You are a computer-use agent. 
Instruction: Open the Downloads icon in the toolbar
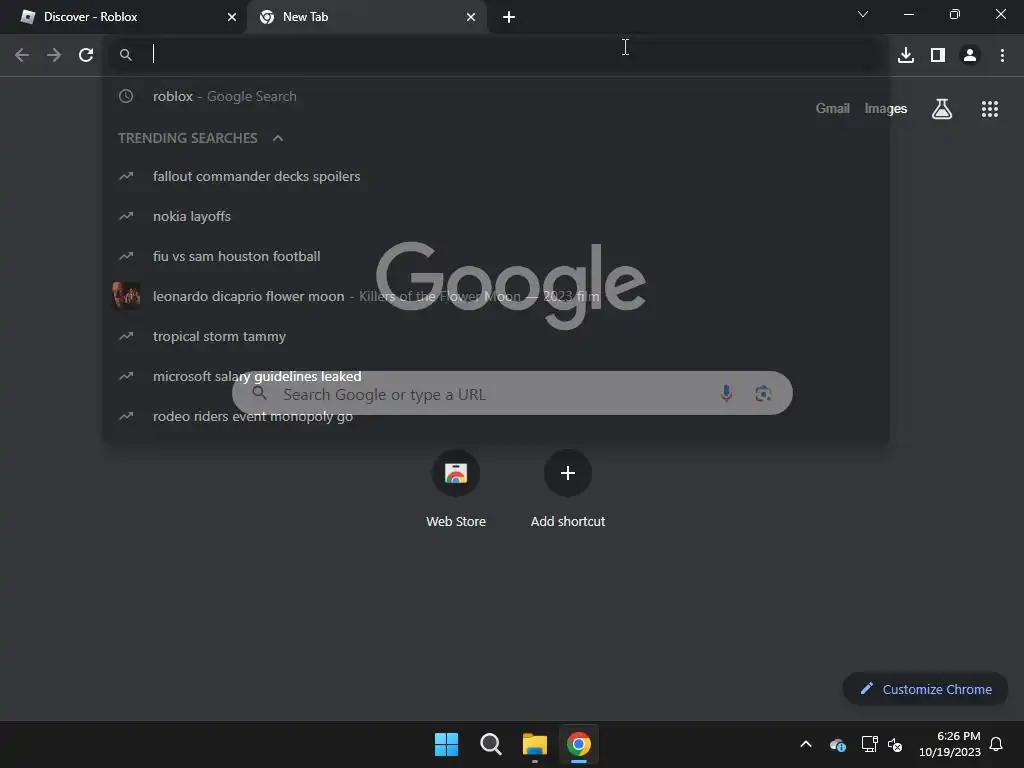pos(906,55)
